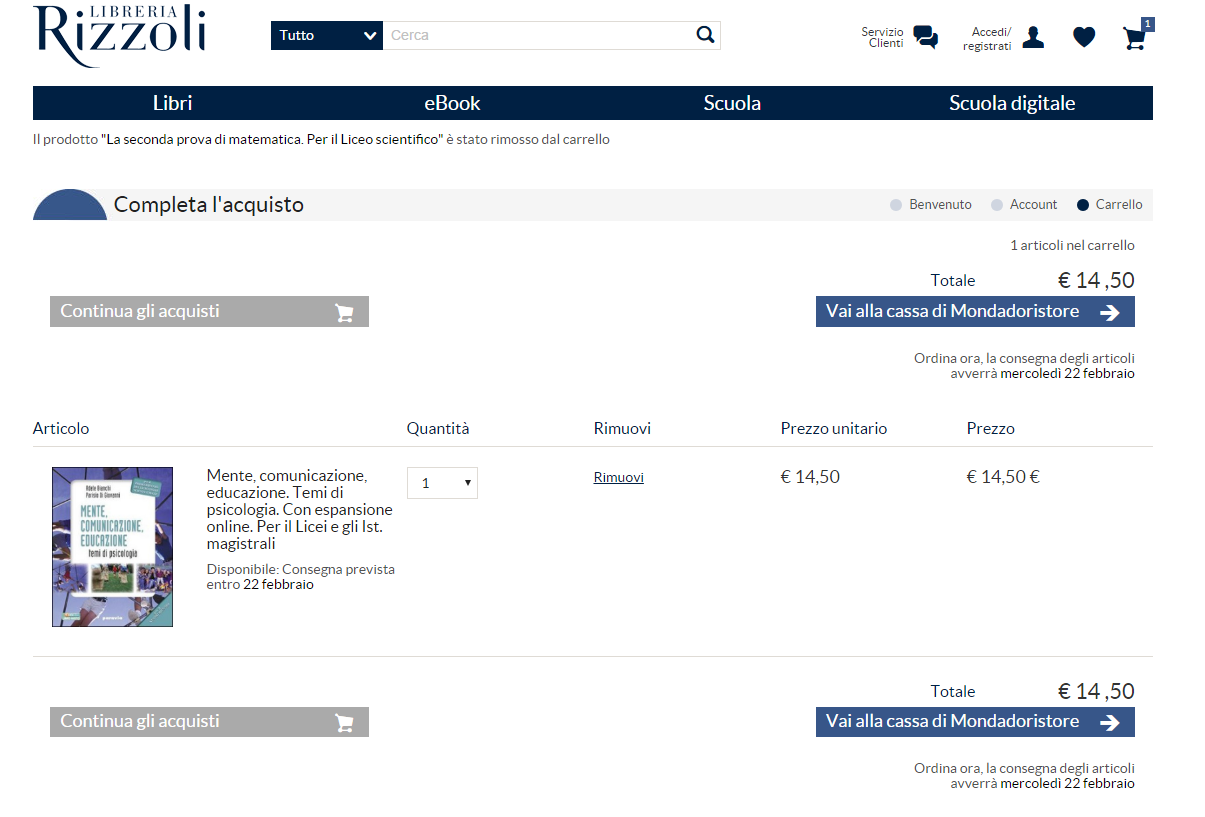The height and width of the screenshot is (817, 1205).
Task: Click the Servizio Clienti label
Action: (x=882, y=38)
